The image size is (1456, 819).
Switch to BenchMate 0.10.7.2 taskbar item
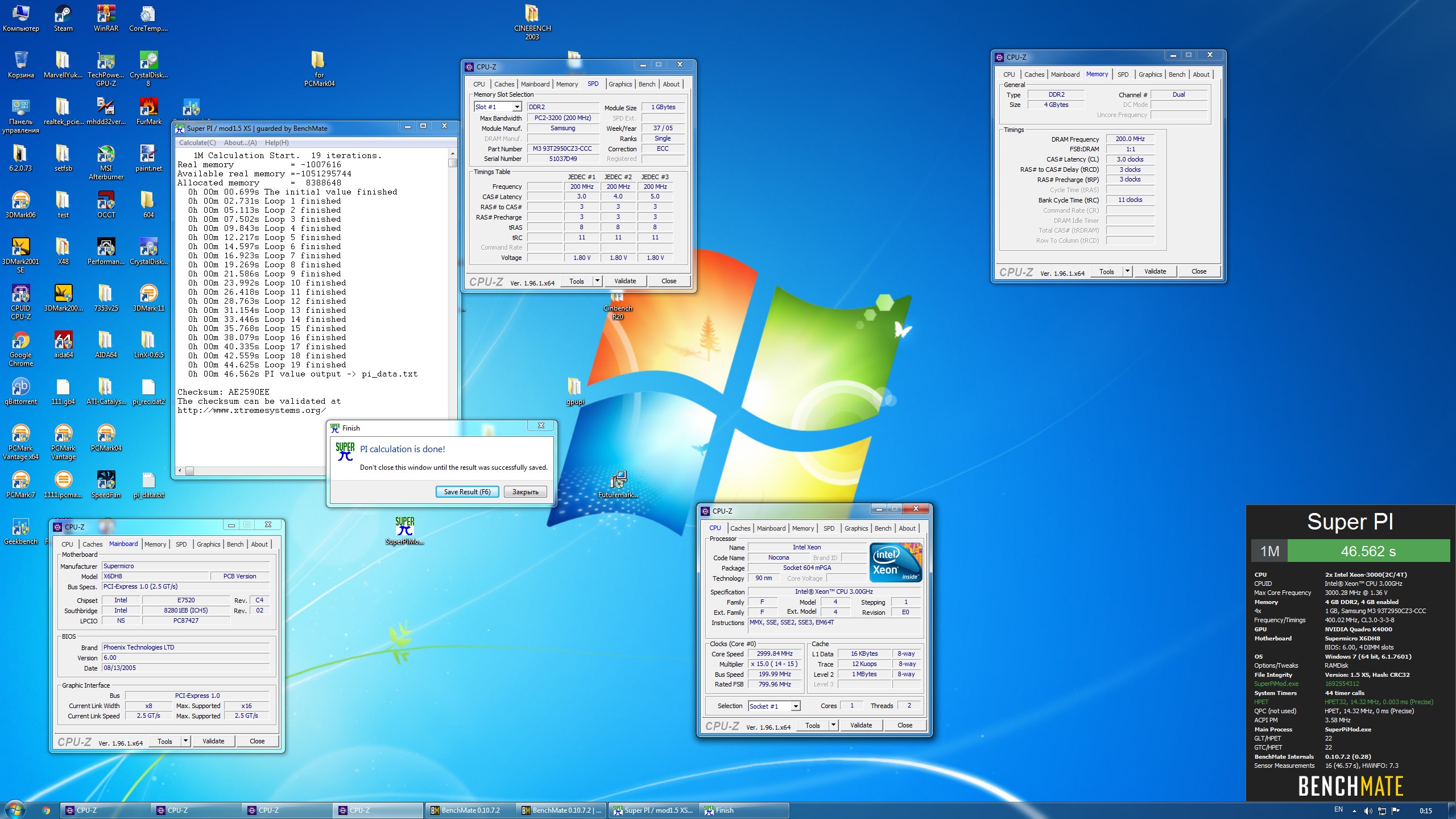pyautogui.click(x=470, y=810)
